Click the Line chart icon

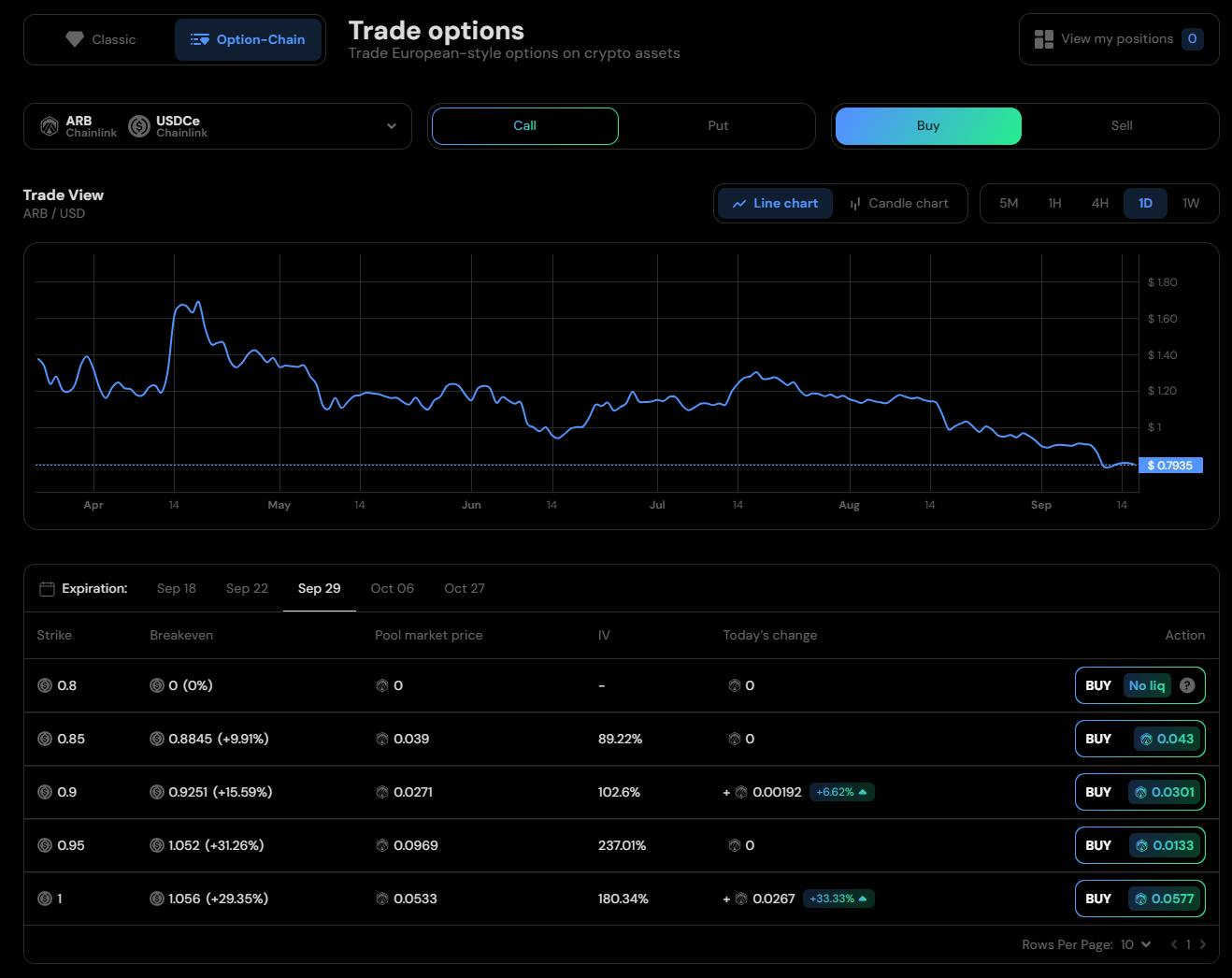(x=739, y=204)
